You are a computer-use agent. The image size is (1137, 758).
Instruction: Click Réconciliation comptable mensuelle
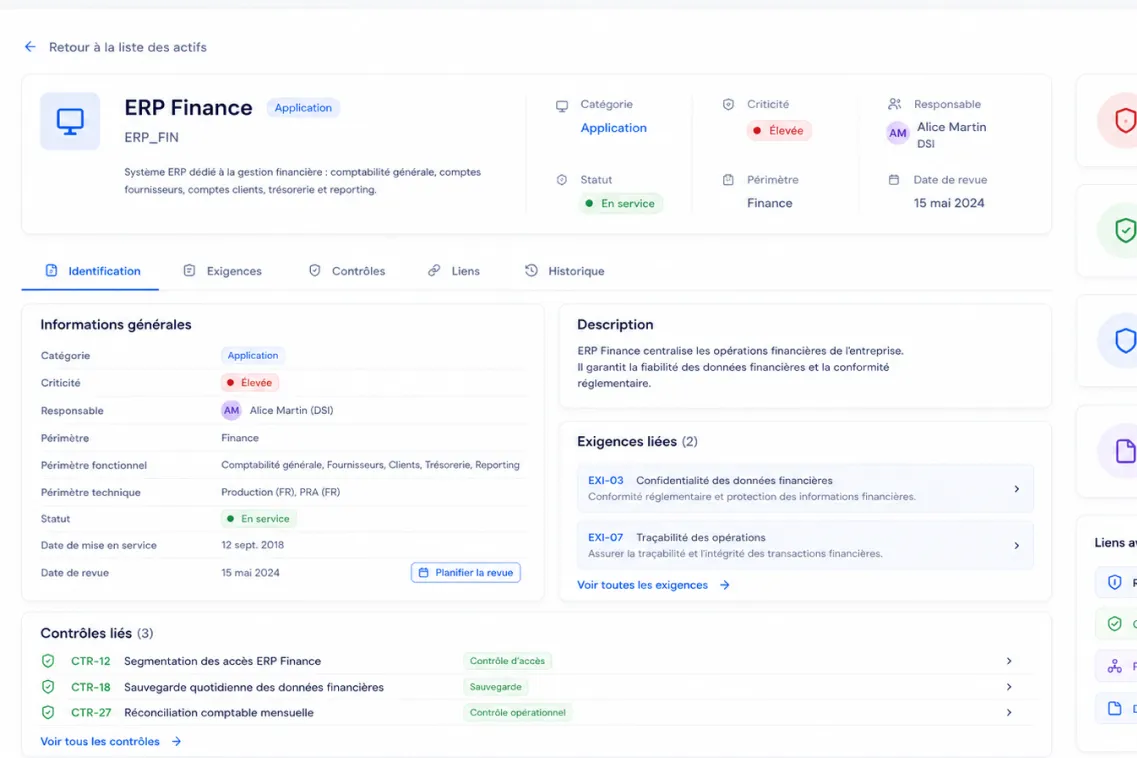click(219, 712)
